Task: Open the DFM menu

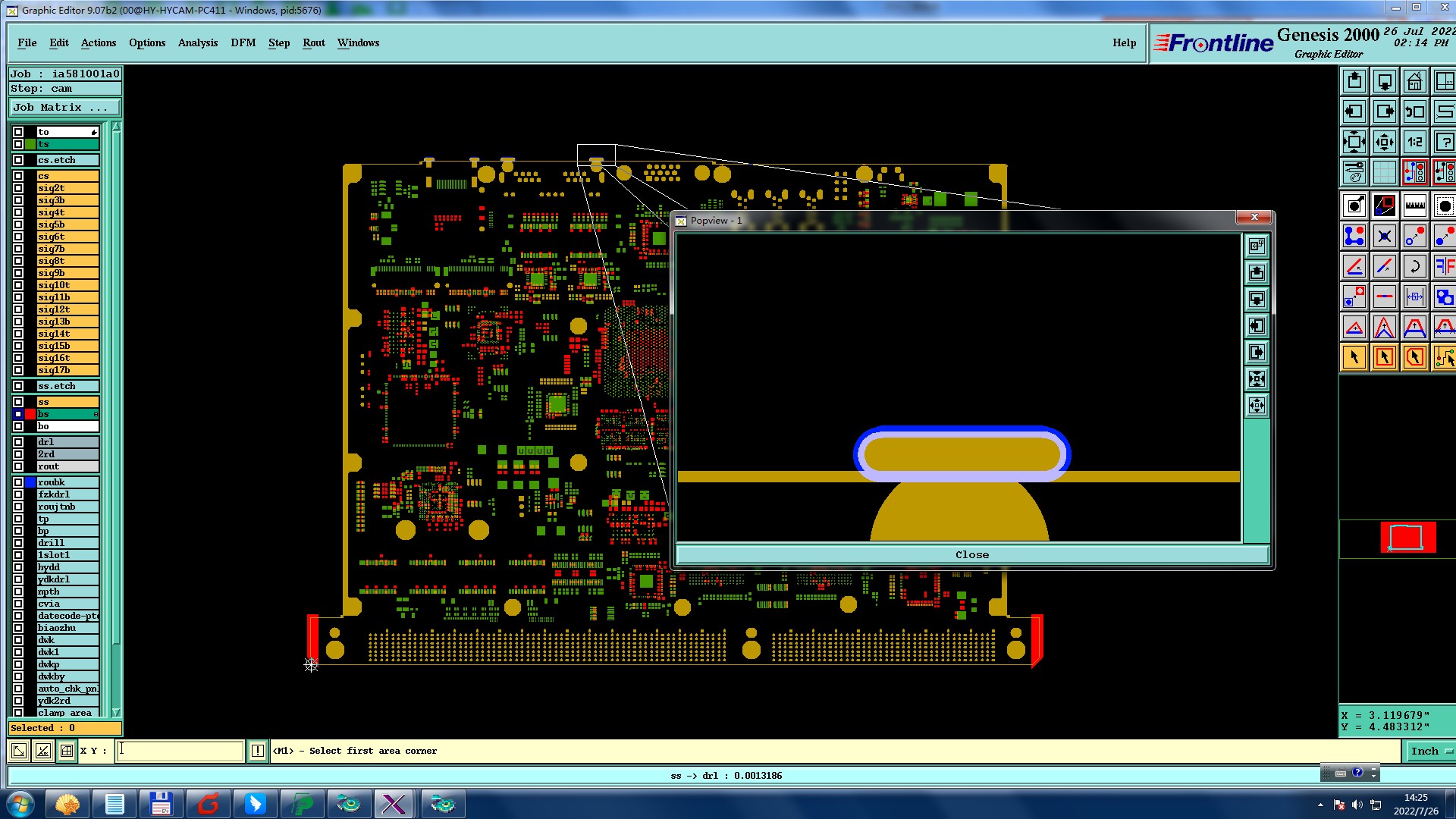Action: click(243, 42)
